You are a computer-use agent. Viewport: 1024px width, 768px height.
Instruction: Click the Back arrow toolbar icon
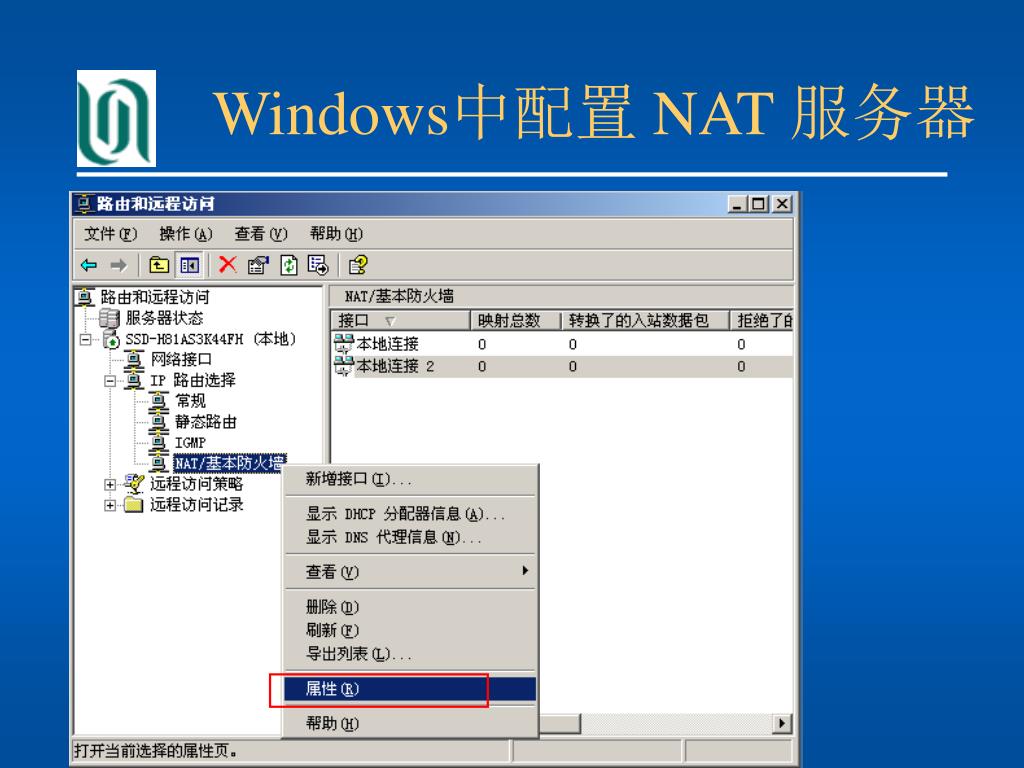pos(89,265)
